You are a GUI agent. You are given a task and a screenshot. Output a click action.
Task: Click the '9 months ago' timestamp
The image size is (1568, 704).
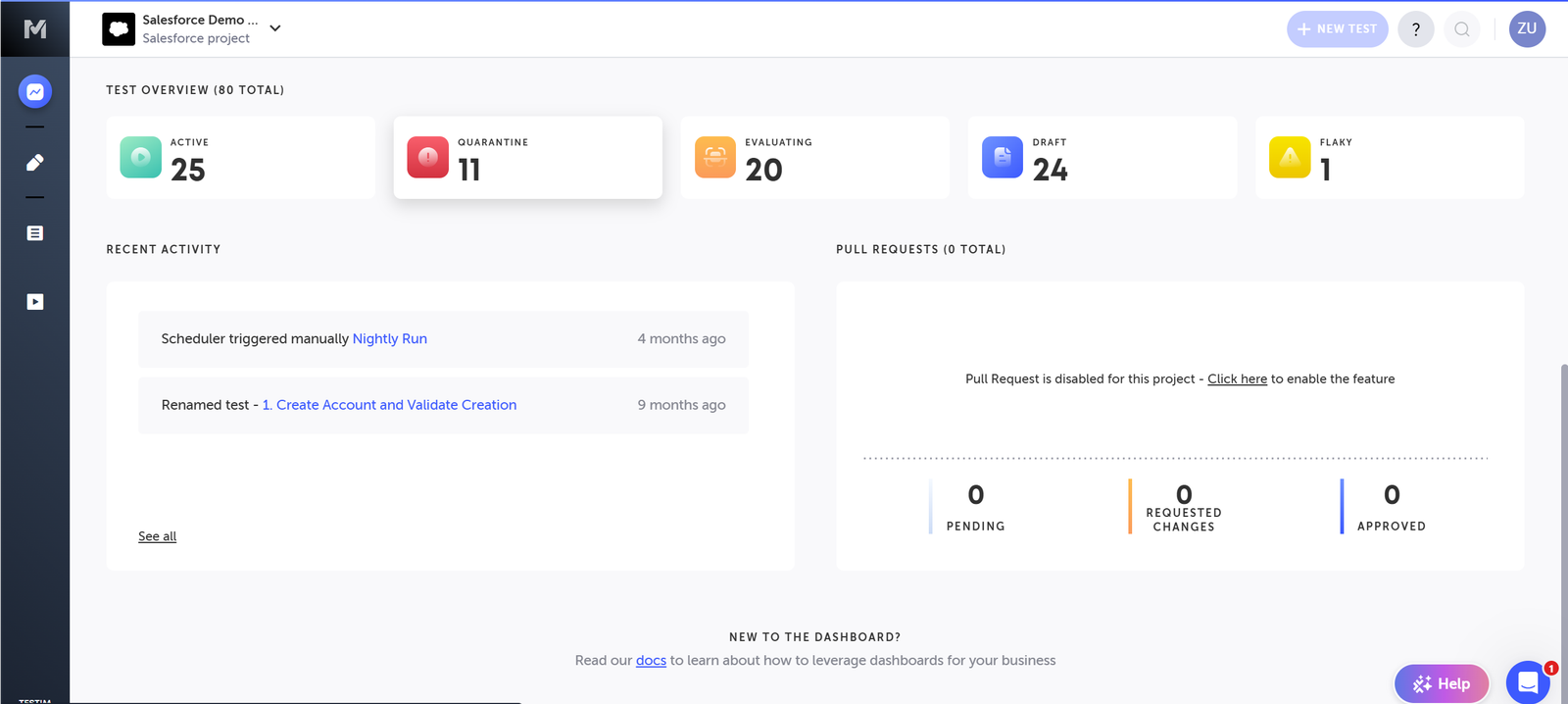(682, 405)
